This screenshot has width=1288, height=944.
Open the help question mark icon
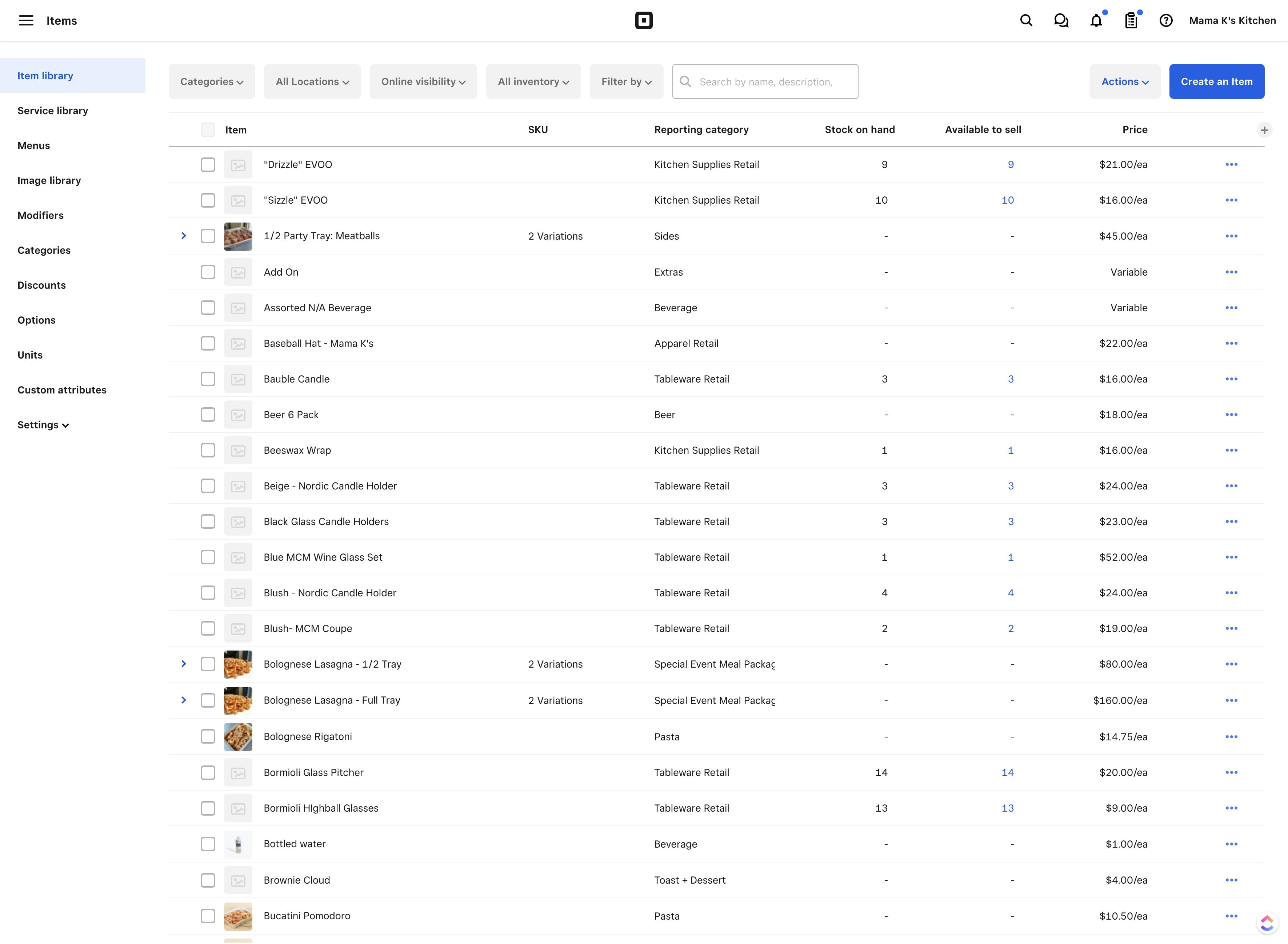click(x=1166, y=21)
